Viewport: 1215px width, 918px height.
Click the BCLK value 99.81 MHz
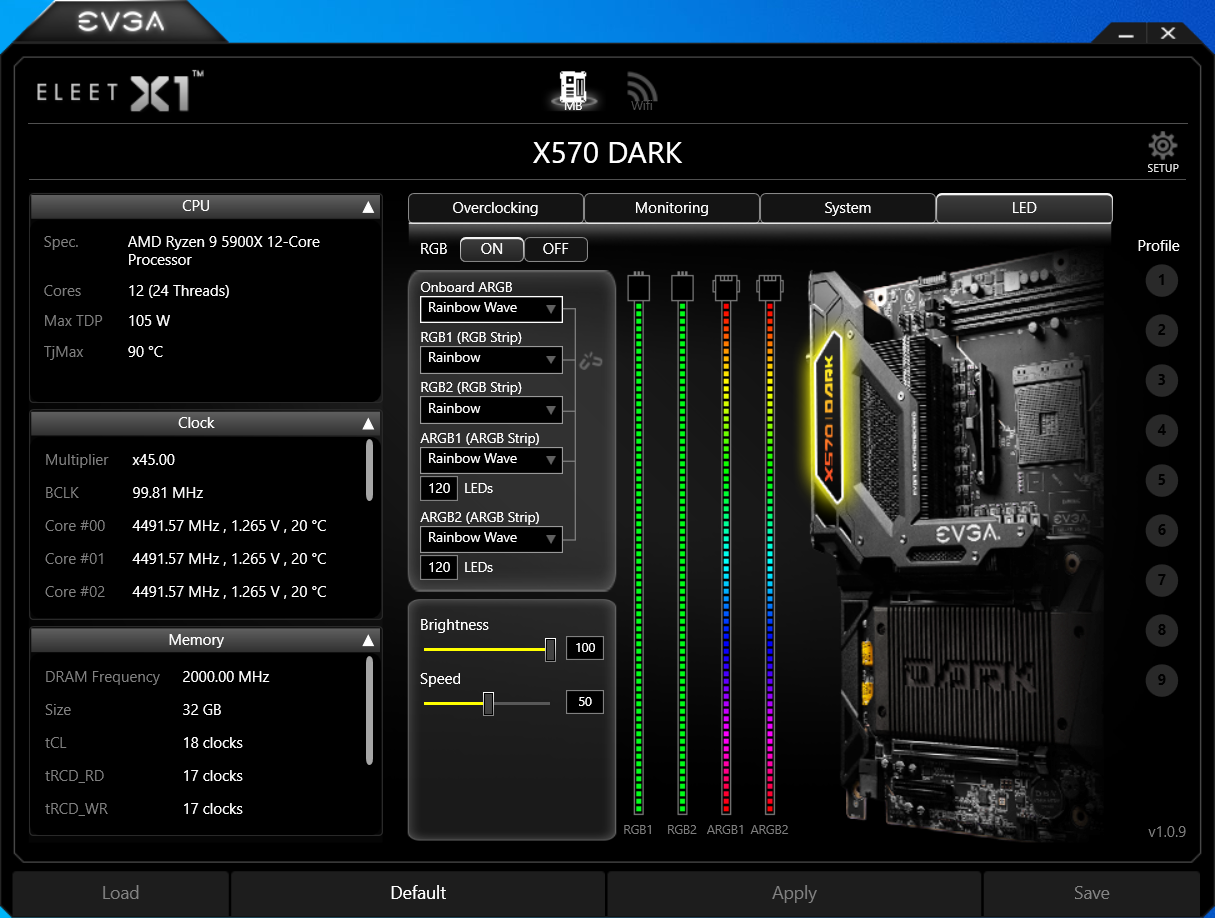click(168, 493)
